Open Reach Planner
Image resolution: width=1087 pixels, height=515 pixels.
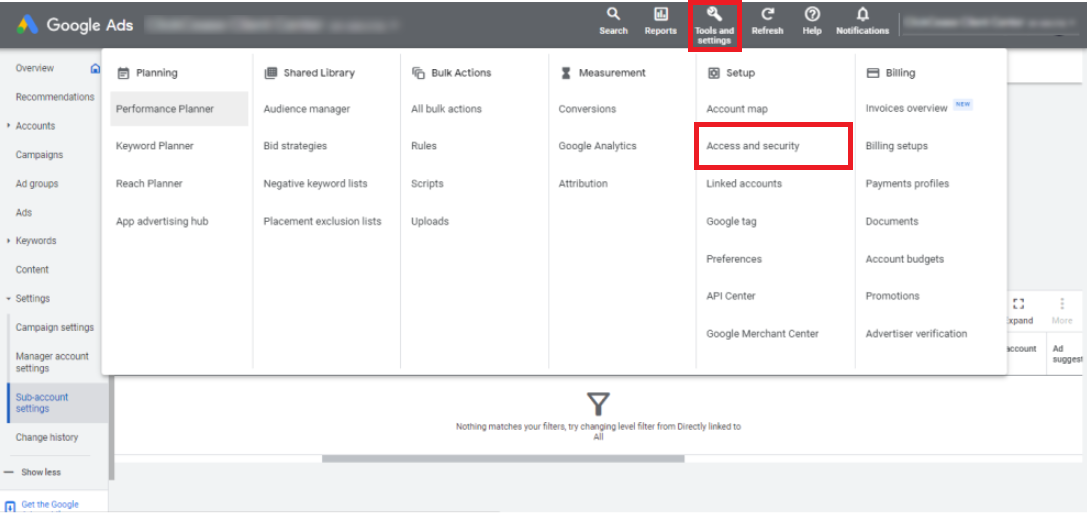click(149, 184)
